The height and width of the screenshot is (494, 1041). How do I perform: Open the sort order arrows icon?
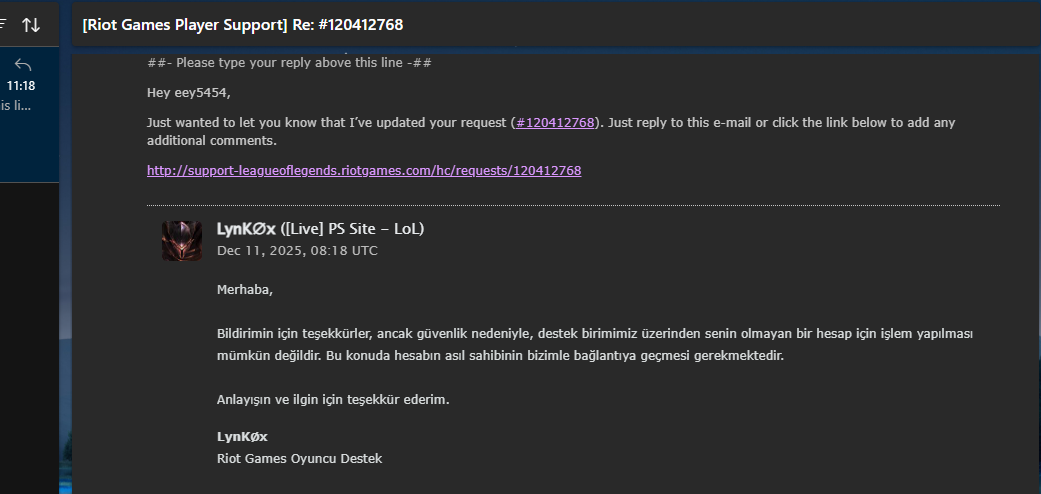coord(31,25)
